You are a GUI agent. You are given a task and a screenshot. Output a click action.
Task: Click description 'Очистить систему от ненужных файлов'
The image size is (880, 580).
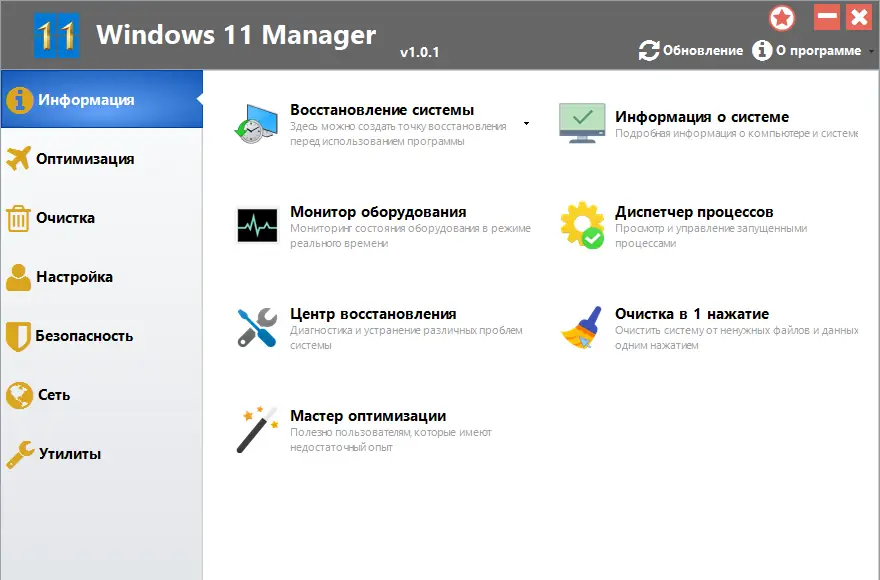coord(712,331)
